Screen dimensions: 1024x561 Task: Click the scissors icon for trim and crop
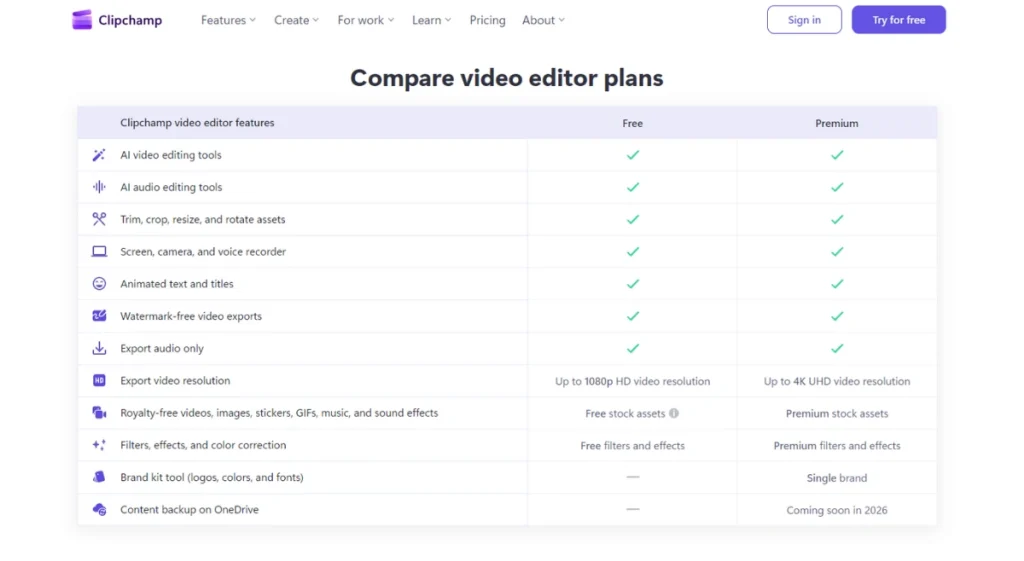(99, 219)
